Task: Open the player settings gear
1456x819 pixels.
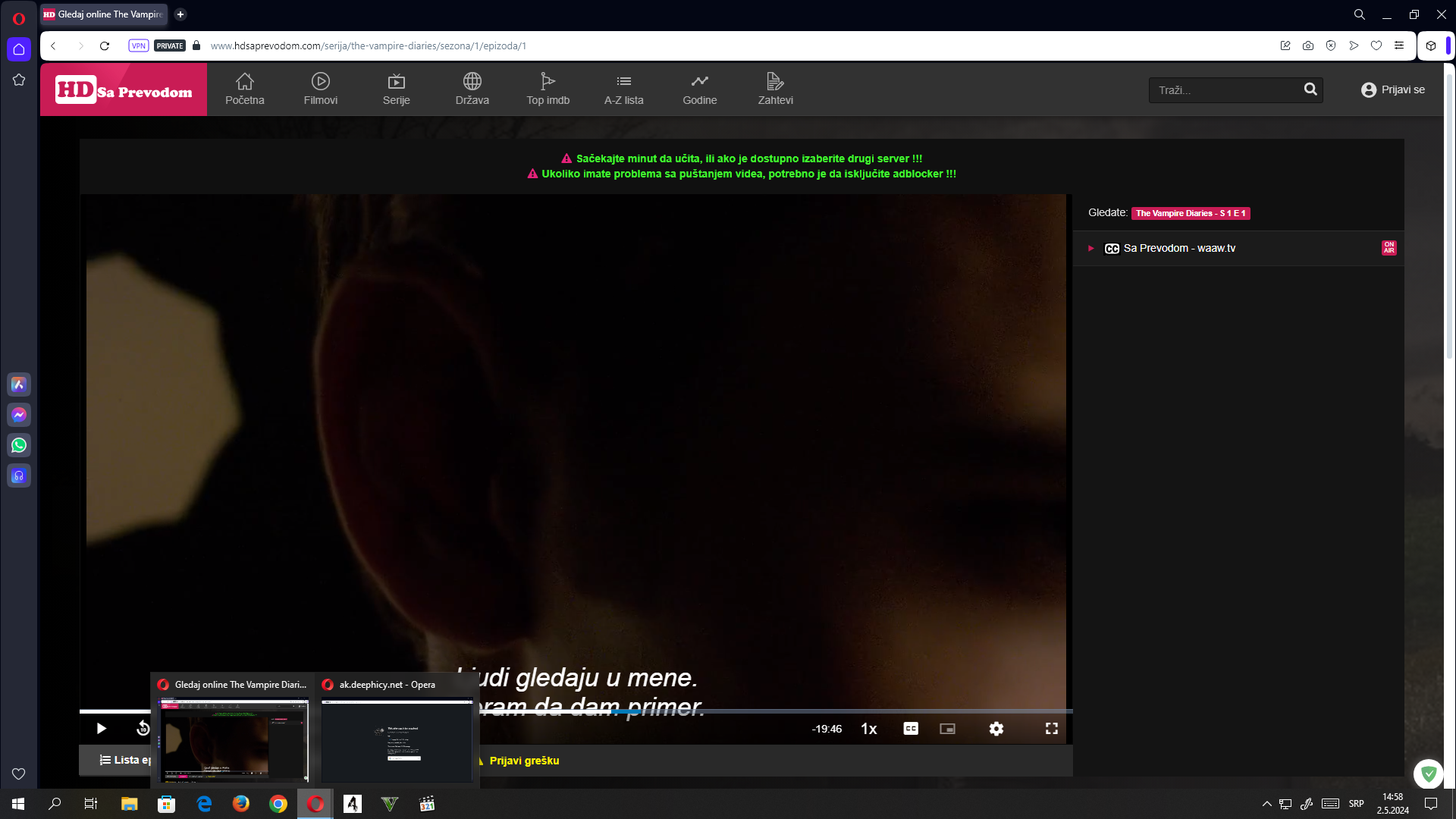Action: [x=996, y=728]
